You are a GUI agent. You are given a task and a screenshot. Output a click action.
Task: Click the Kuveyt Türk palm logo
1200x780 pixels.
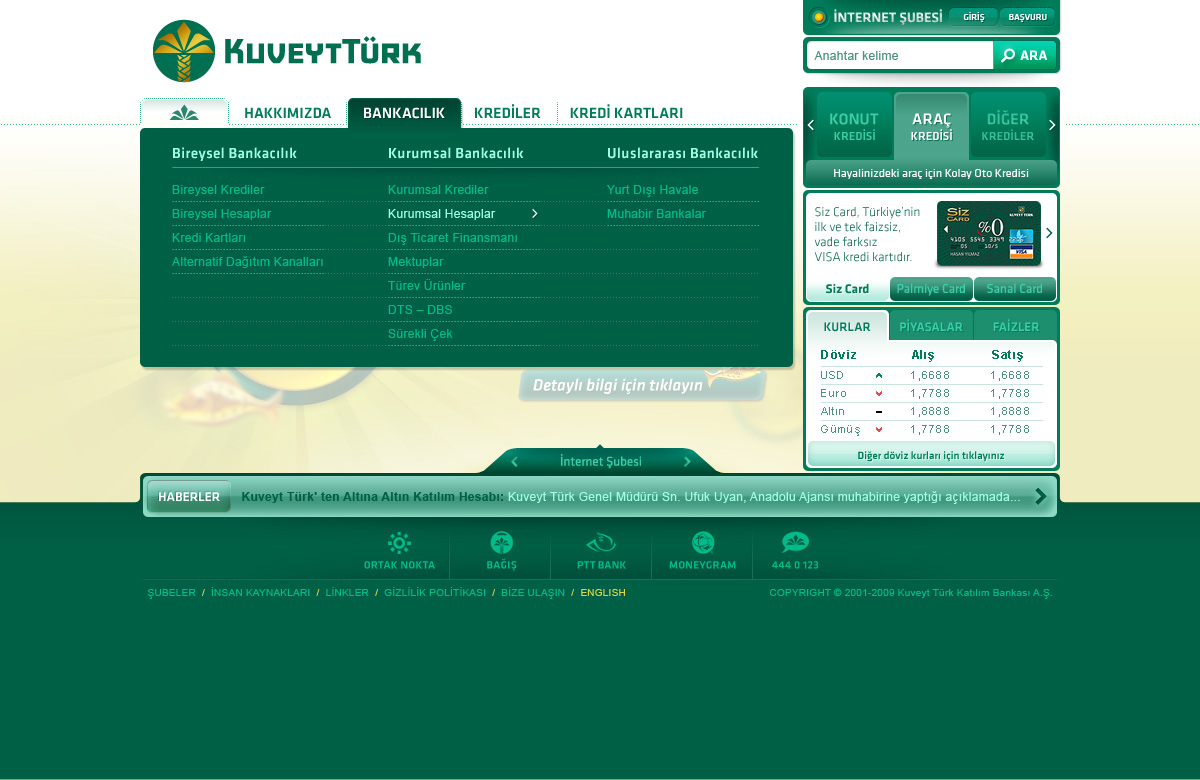(184, 51)
